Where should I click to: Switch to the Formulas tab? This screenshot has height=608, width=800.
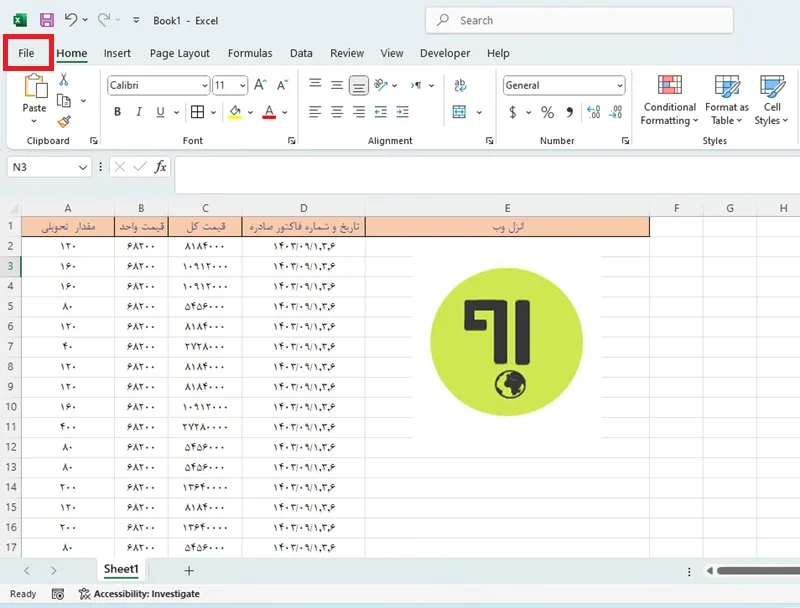click(250, 53)
